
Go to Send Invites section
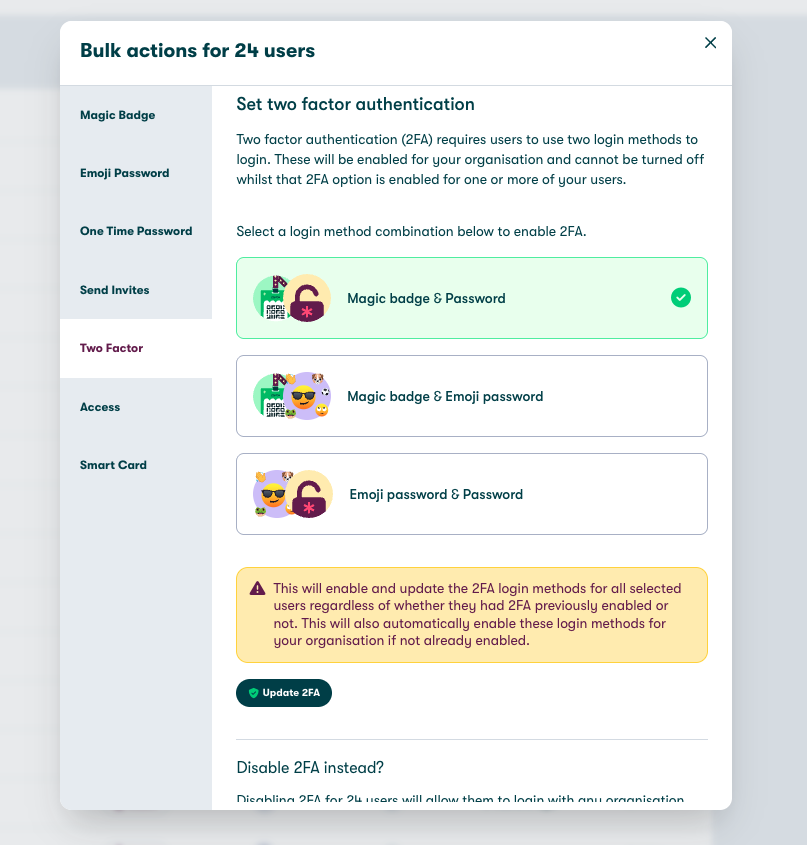point(136,290)
